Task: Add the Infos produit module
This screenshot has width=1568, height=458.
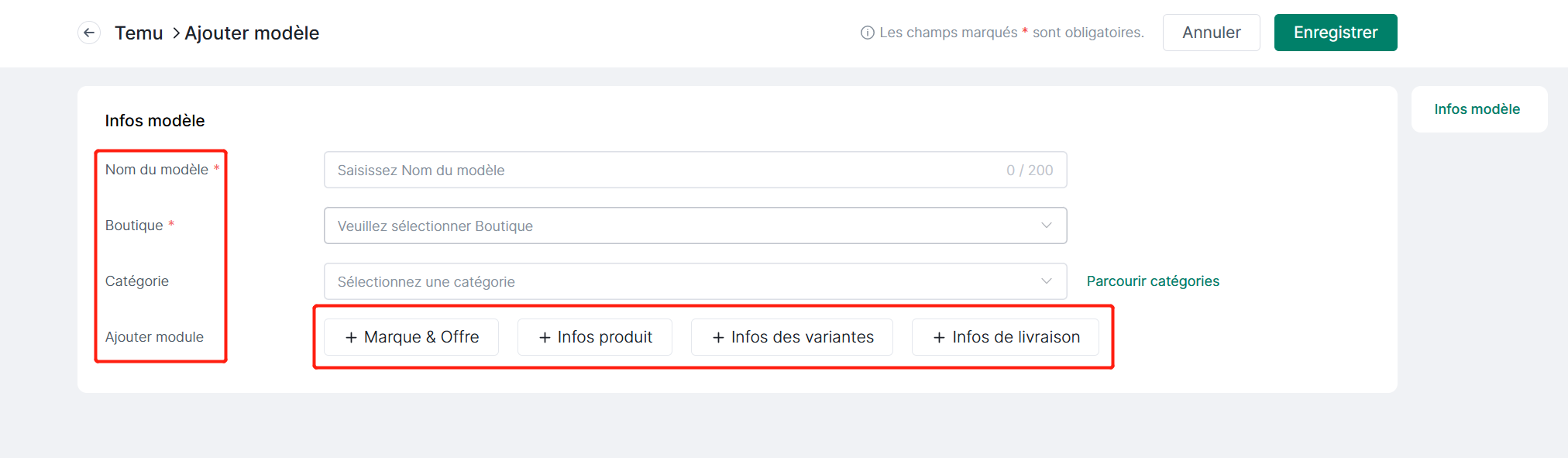Action: 595,337
